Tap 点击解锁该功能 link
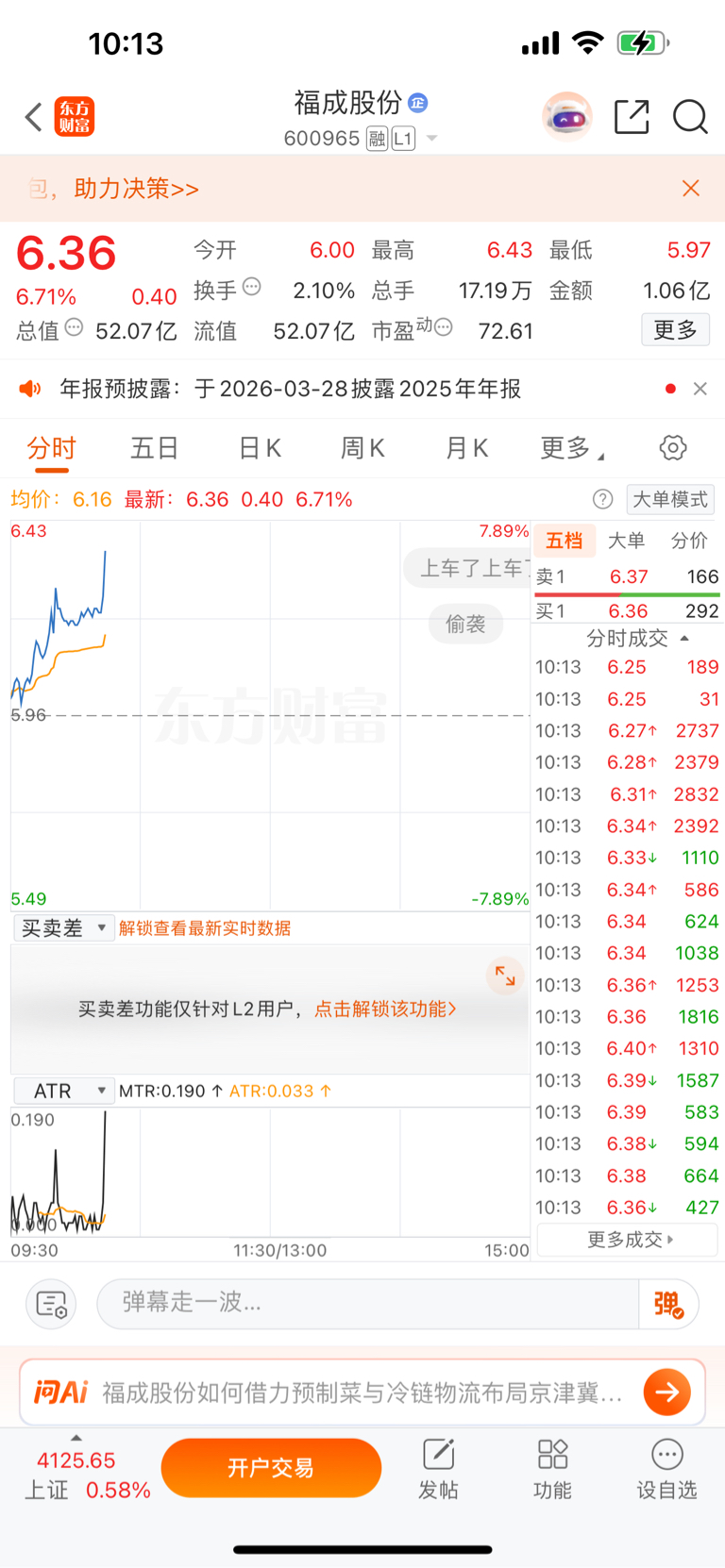Viewport: 725px width, 1568px height. [385, 1009]
